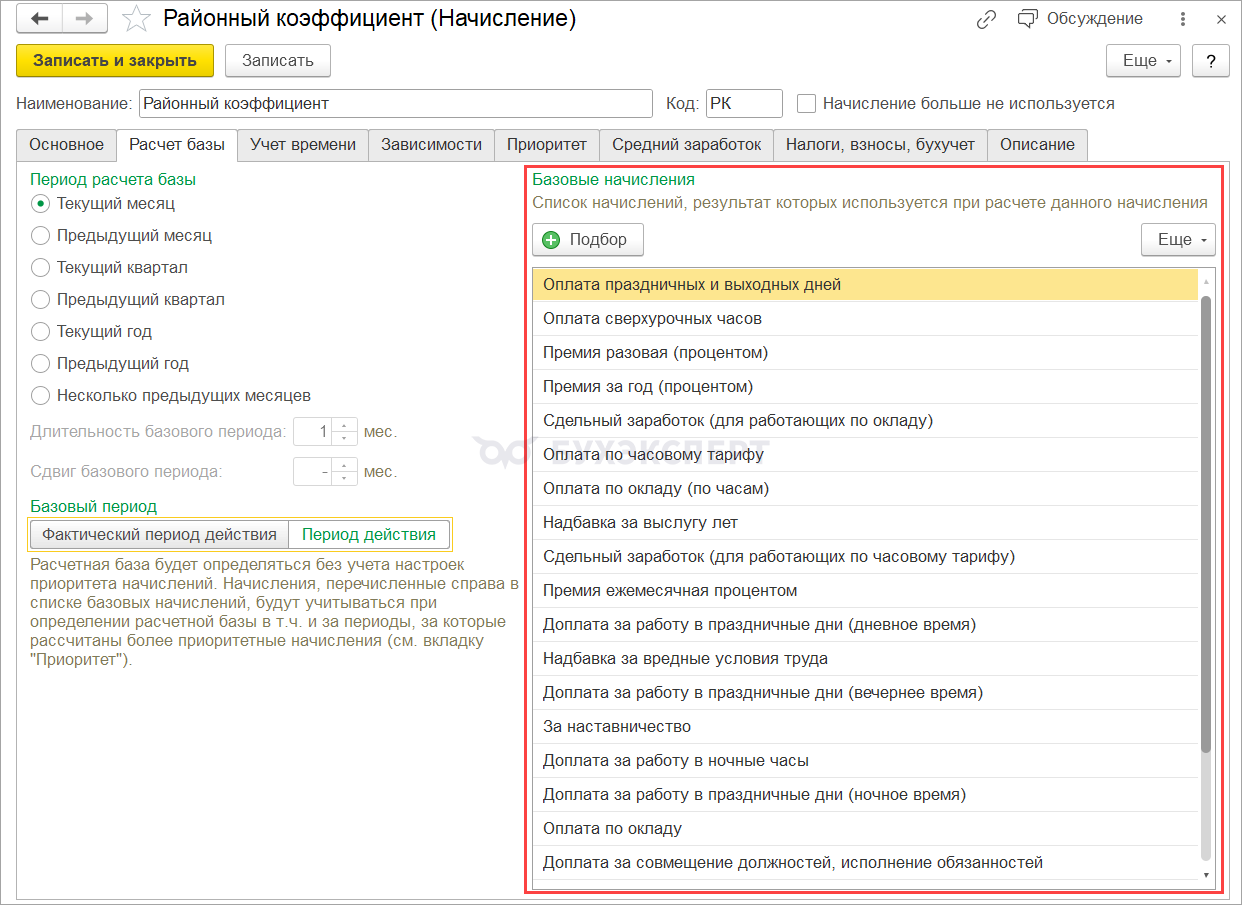This screenshot has height=905, width=1242.
Task: Open help with the question mark button
Action: tap(1211, 60)
